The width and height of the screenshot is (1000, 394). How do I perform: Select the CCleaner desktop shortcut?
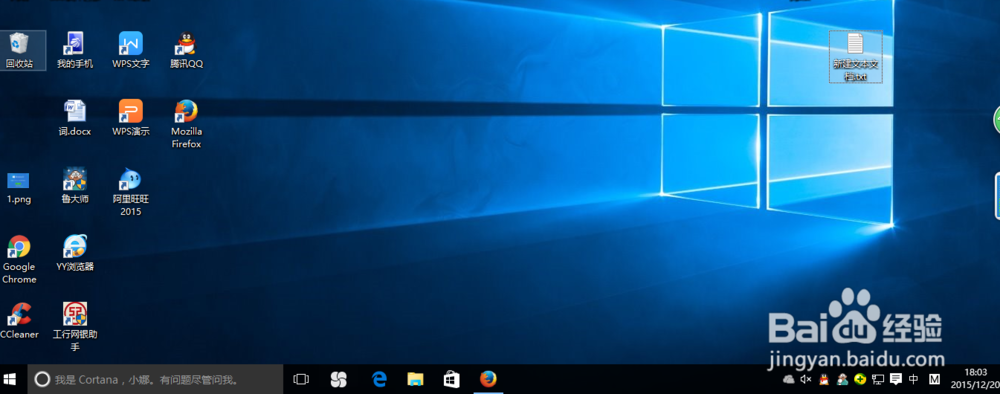(x=19, y=321)
